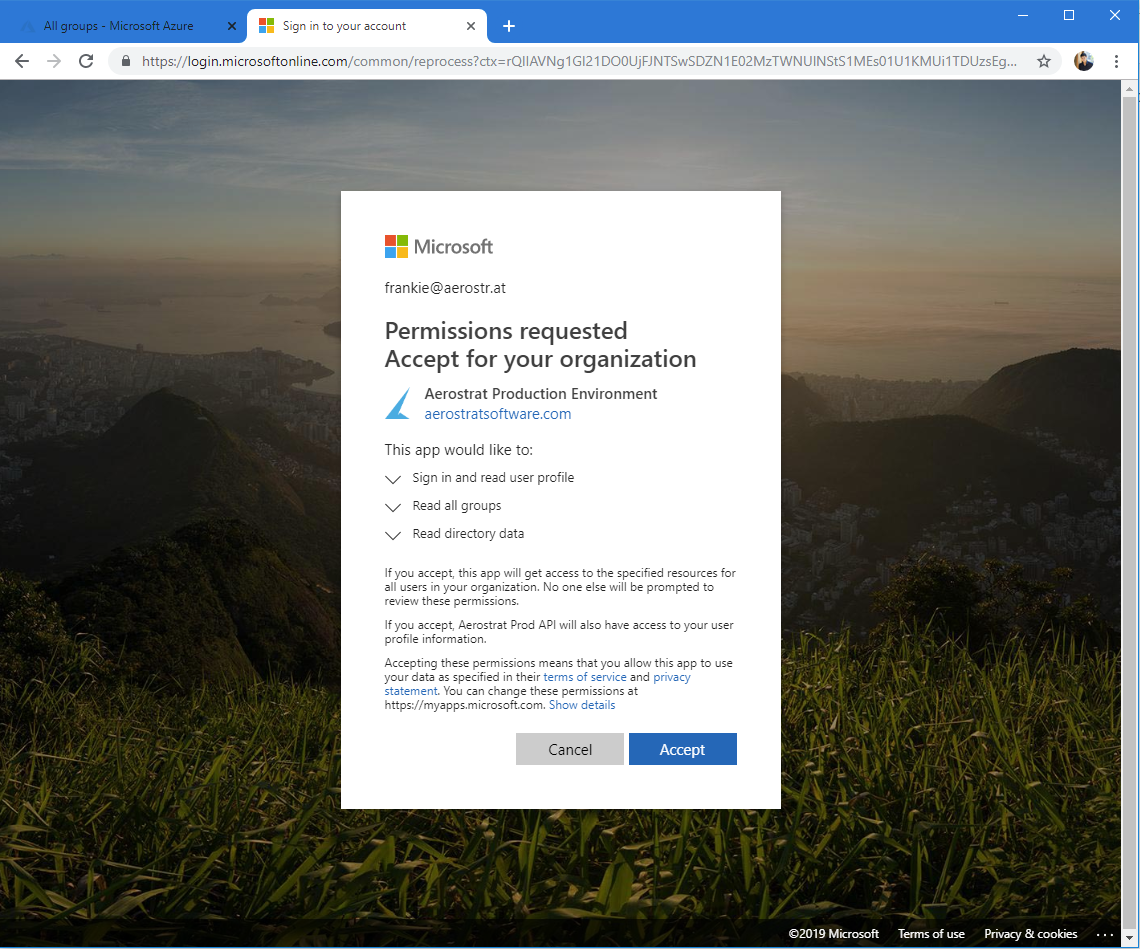1140x949 pixels.
Task: Expand the Read all groups permission
Action: point(443,506)
